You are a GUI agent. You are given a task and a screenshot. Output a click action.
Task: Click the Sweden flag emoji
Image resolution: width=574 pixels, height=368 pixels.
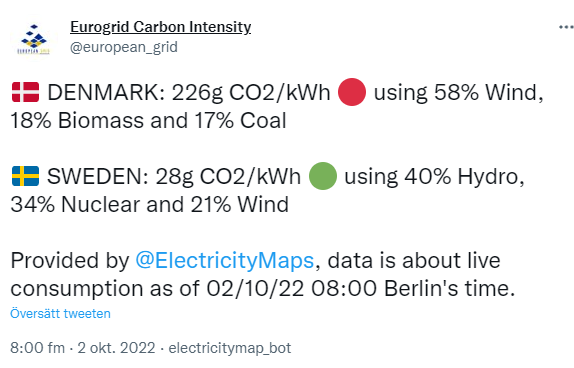25,176
